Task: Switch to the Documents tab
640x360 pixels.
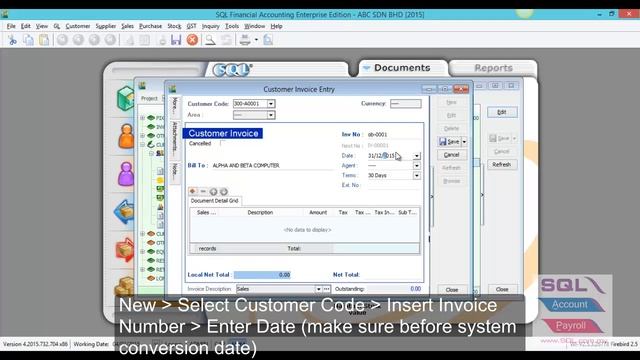Action: pos(402,68)
